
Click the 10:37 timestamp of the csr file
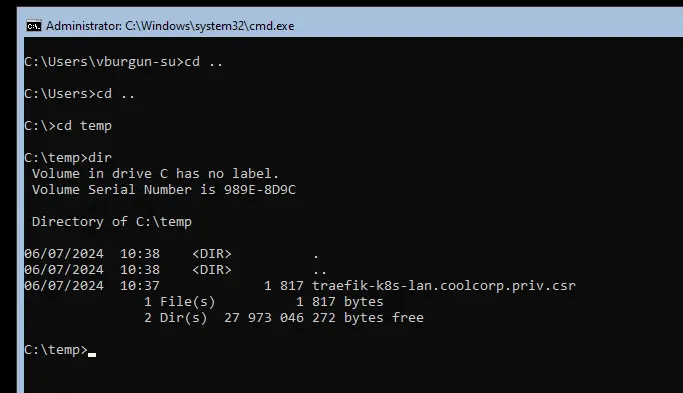[140, 286]
